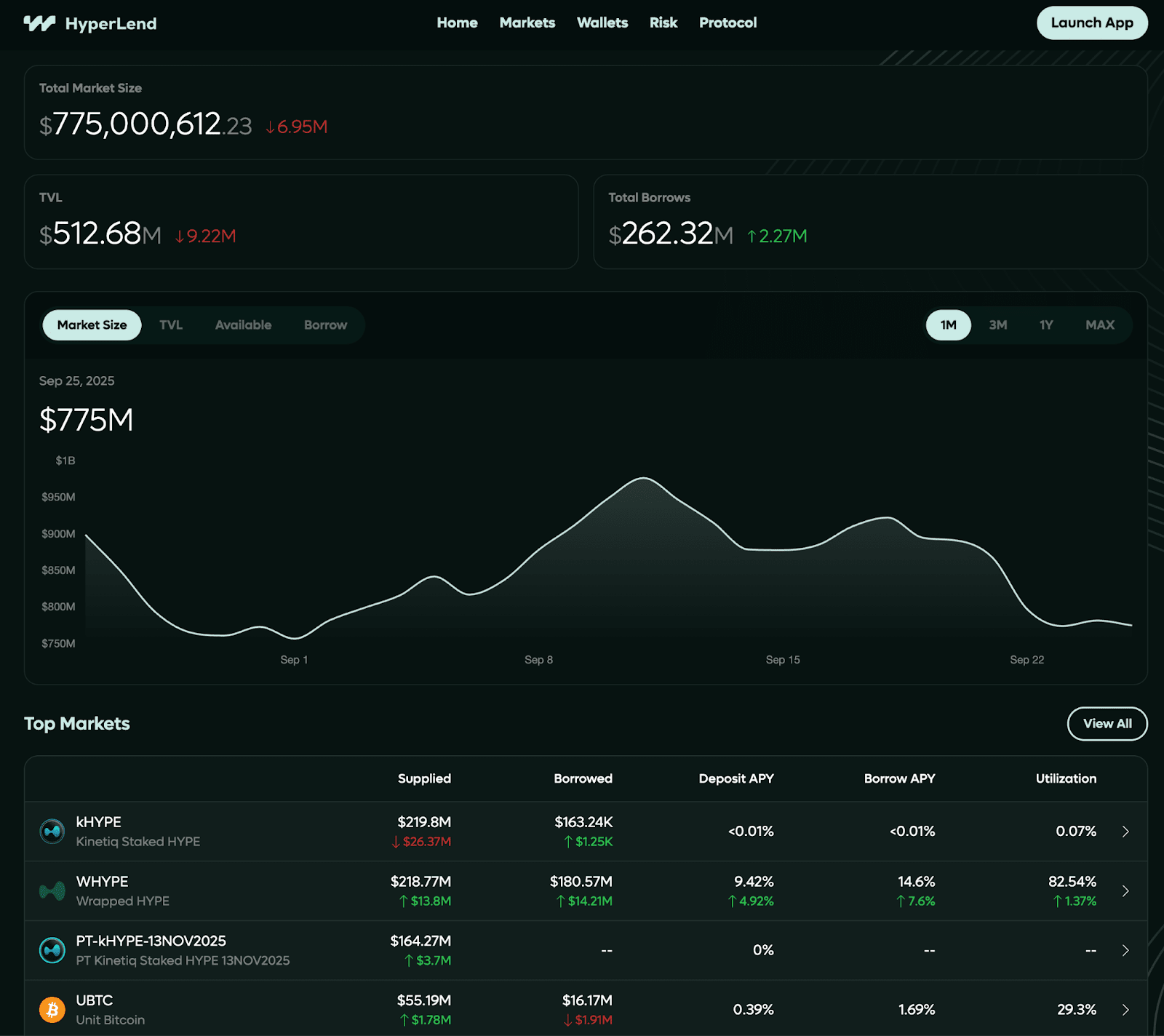
Task: Click the UBTC Bitcoin icon
Action: (x=51, y=1009)
